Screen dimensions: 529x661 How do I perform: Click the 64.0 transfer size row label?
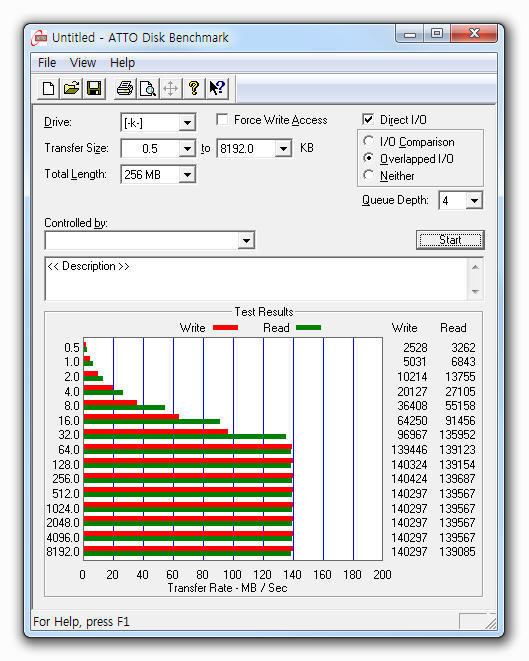(69, 450)
